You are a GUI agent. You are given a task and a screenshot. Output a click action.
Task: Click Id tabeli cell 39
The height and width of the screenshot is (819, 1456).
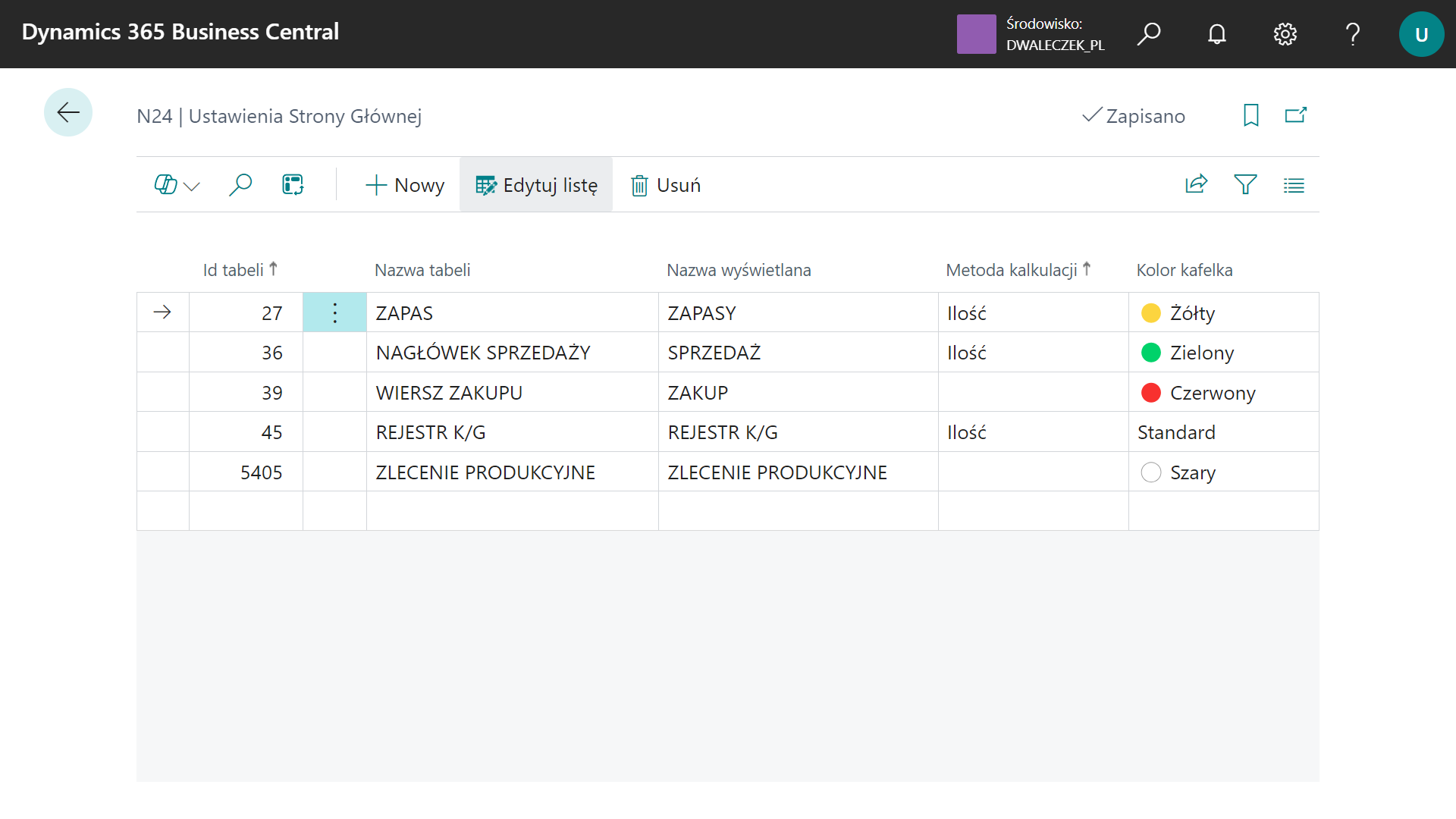click(x=246, y=392)
